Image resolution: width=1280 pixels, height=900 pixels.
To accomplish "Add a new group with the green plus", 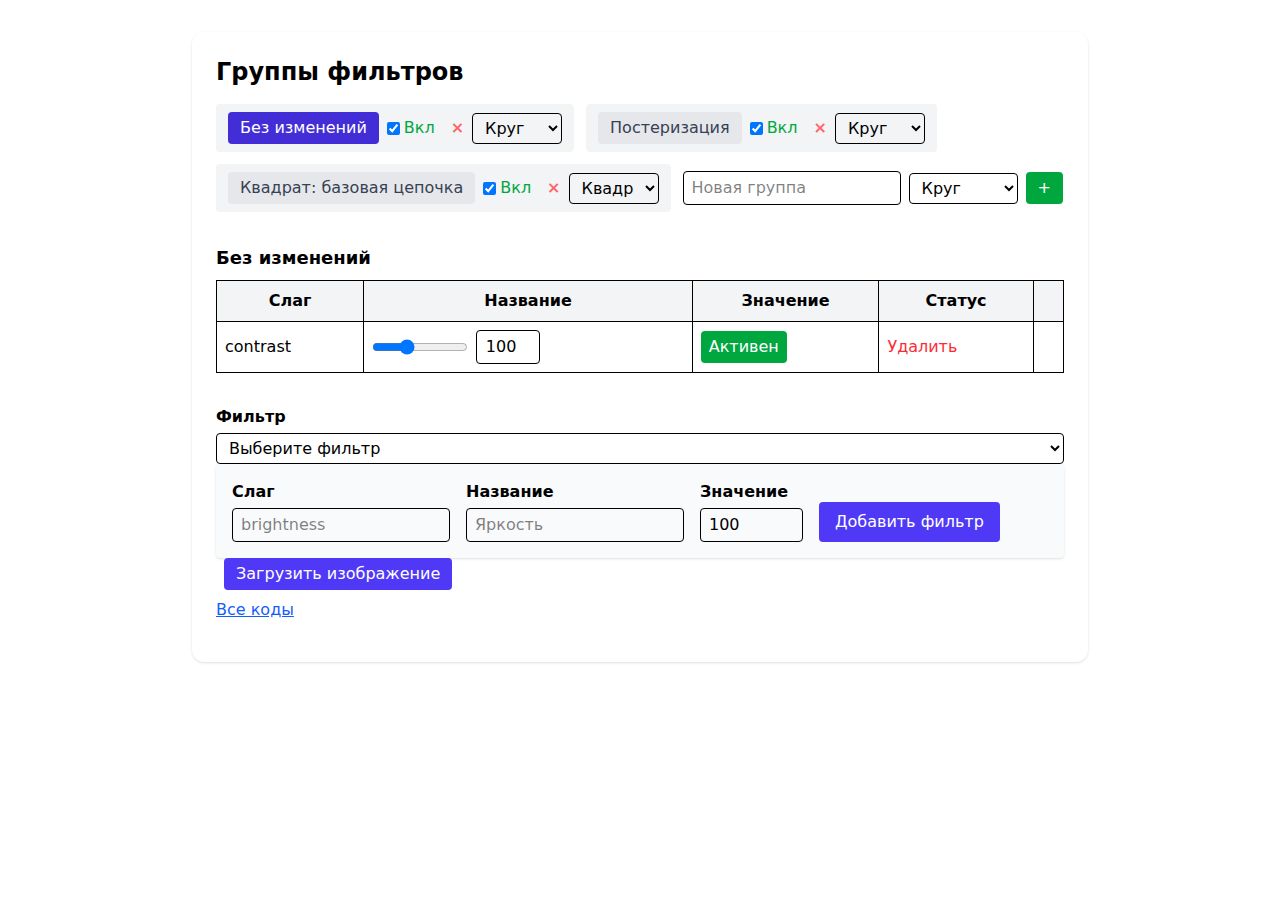I will tap(1044, 188).
